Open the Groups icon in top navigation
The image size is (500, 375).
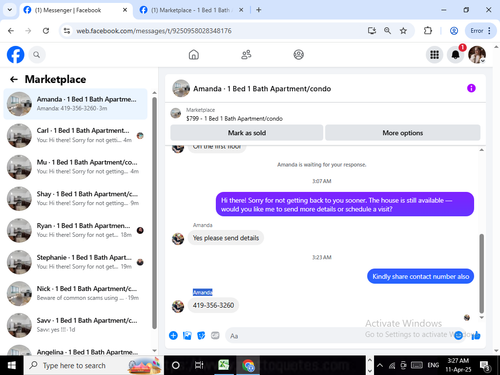click(x=298, y=55)
